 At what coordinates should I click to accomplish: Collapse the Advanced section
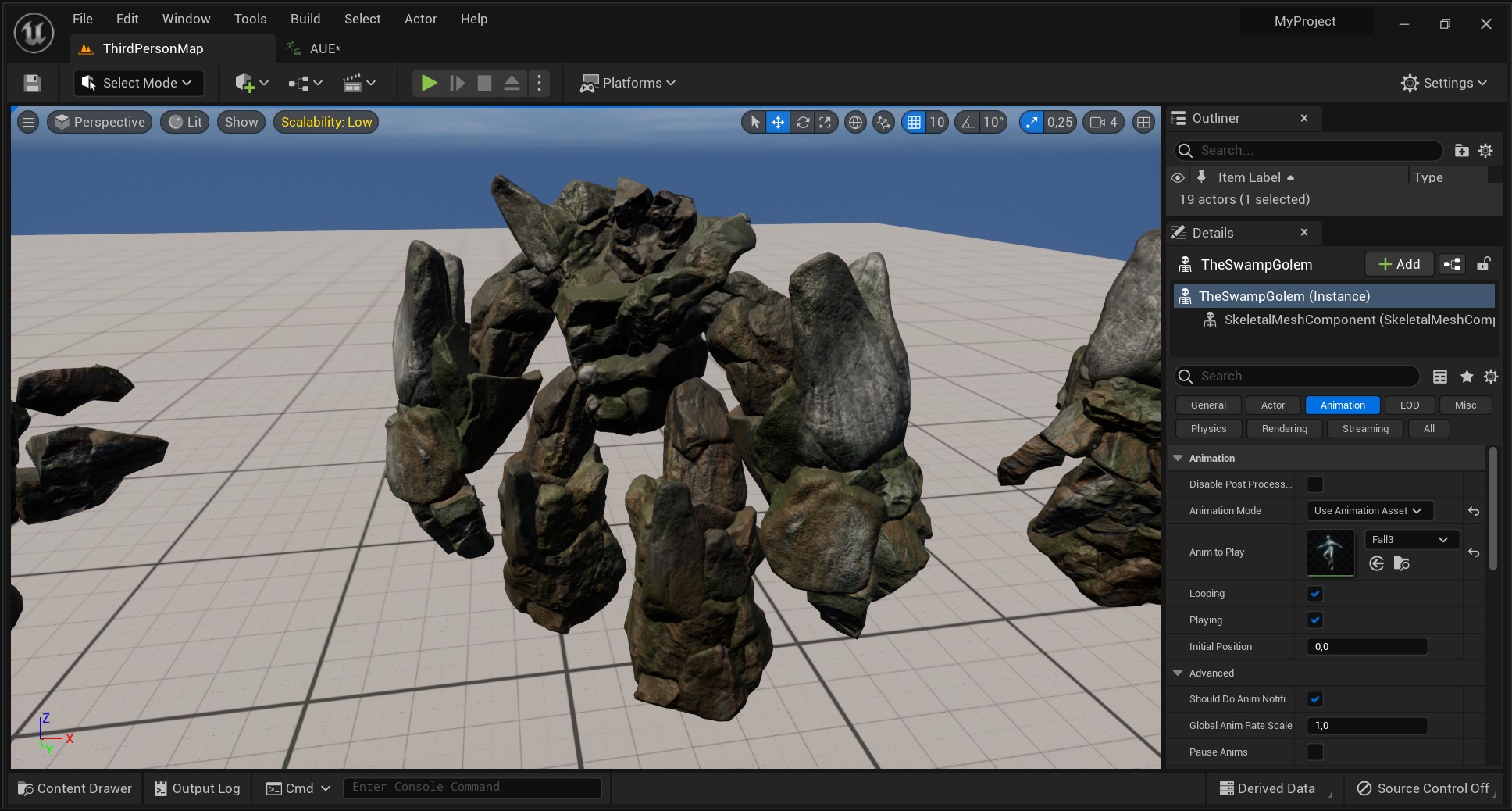(1178, 673)
